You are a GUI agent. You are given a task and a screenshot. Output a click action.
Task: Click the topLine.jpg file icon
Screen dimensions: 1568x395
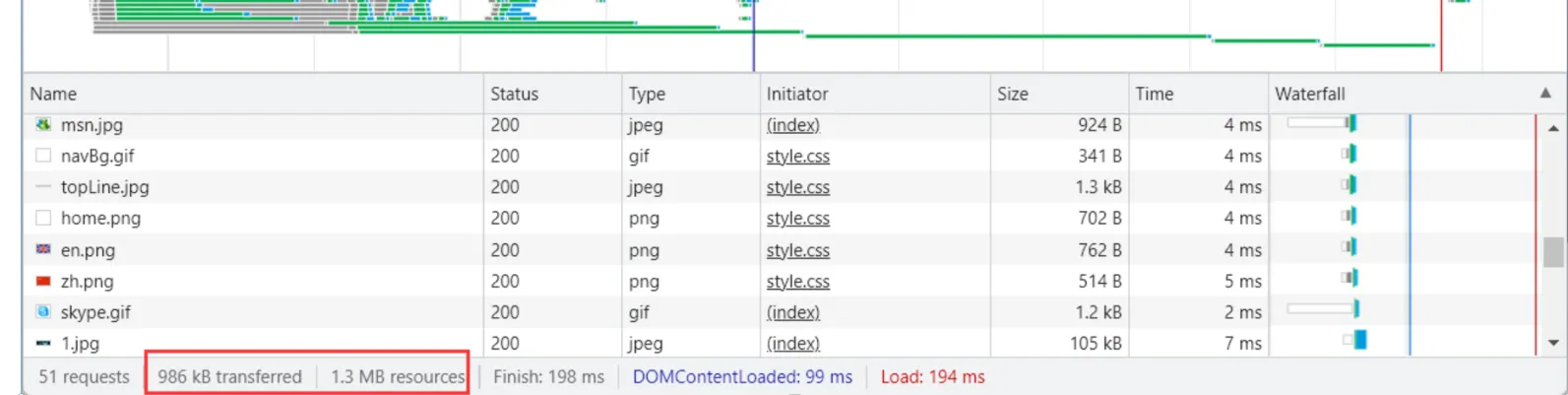coord(43,187)
